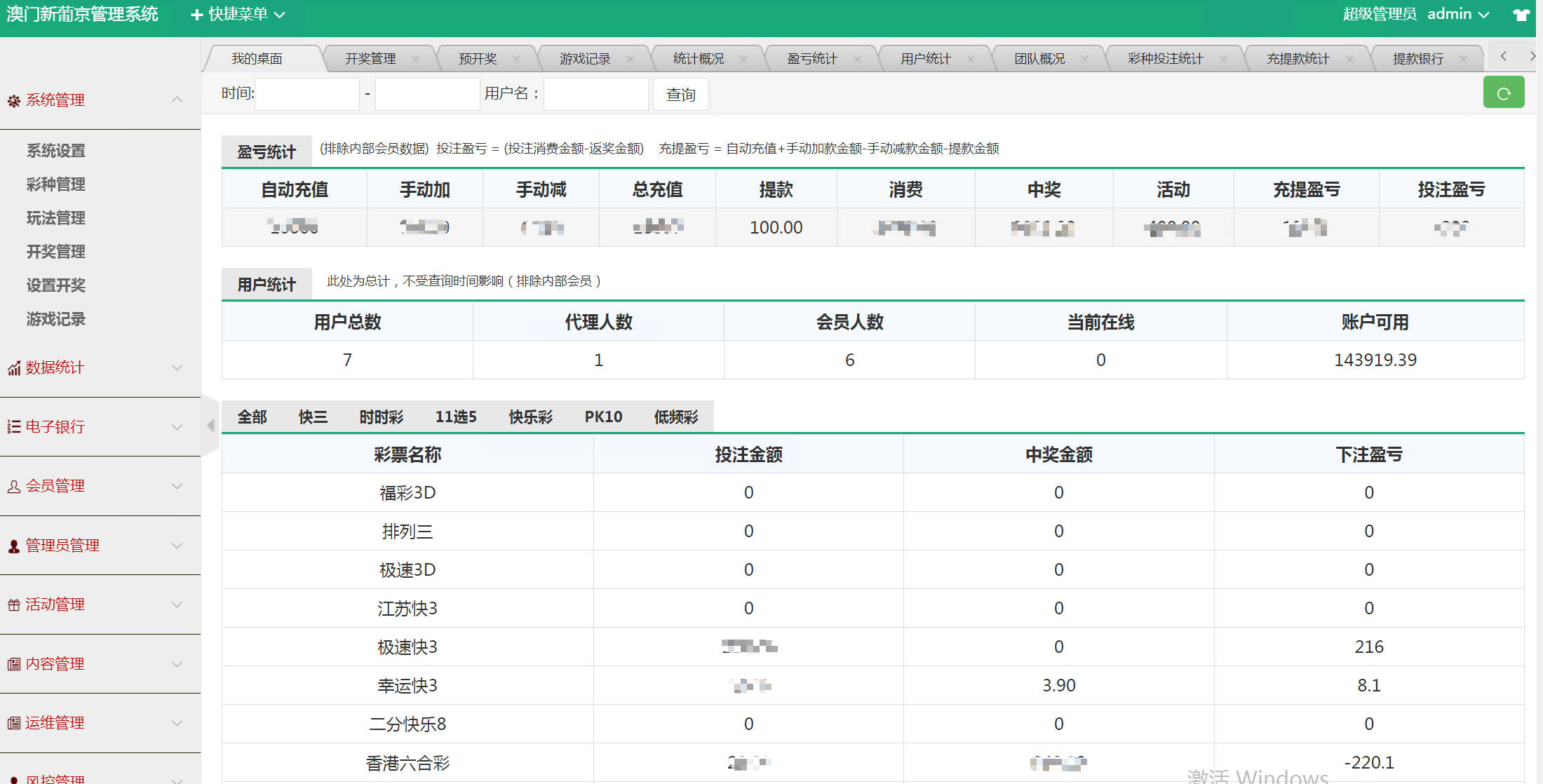Select the 快三 lottery category tab
1543x784 pixels.
313,417
